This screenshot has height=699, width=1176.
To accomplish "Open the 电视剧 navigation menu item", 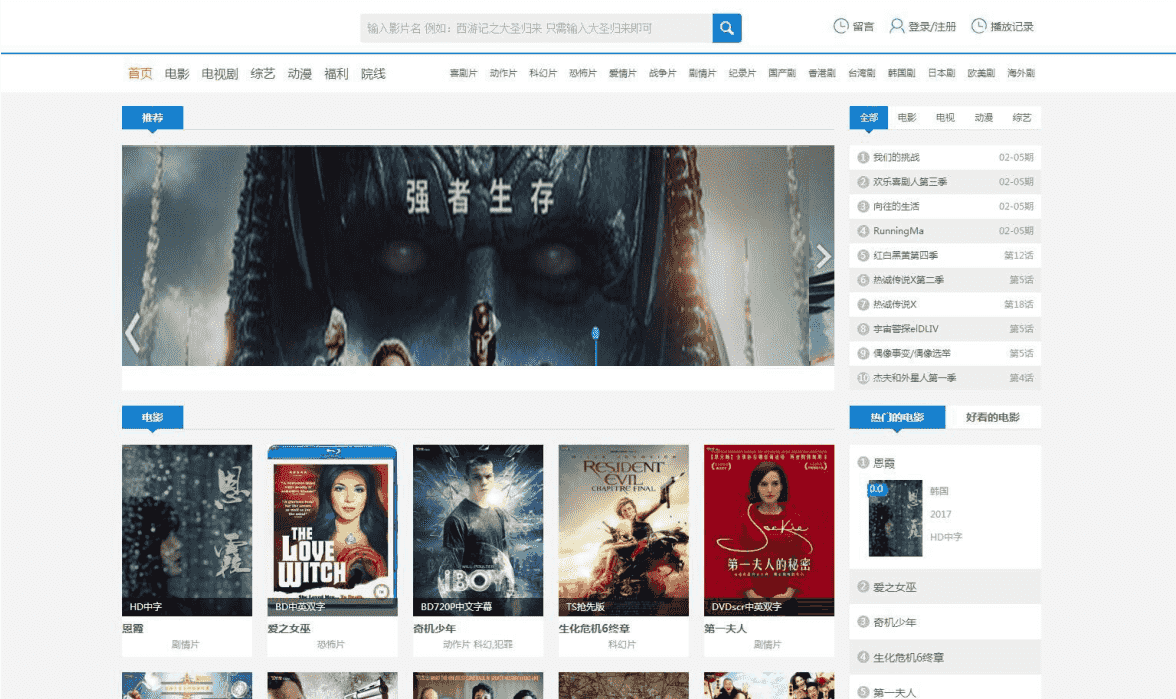I will (x=219, y=73).
